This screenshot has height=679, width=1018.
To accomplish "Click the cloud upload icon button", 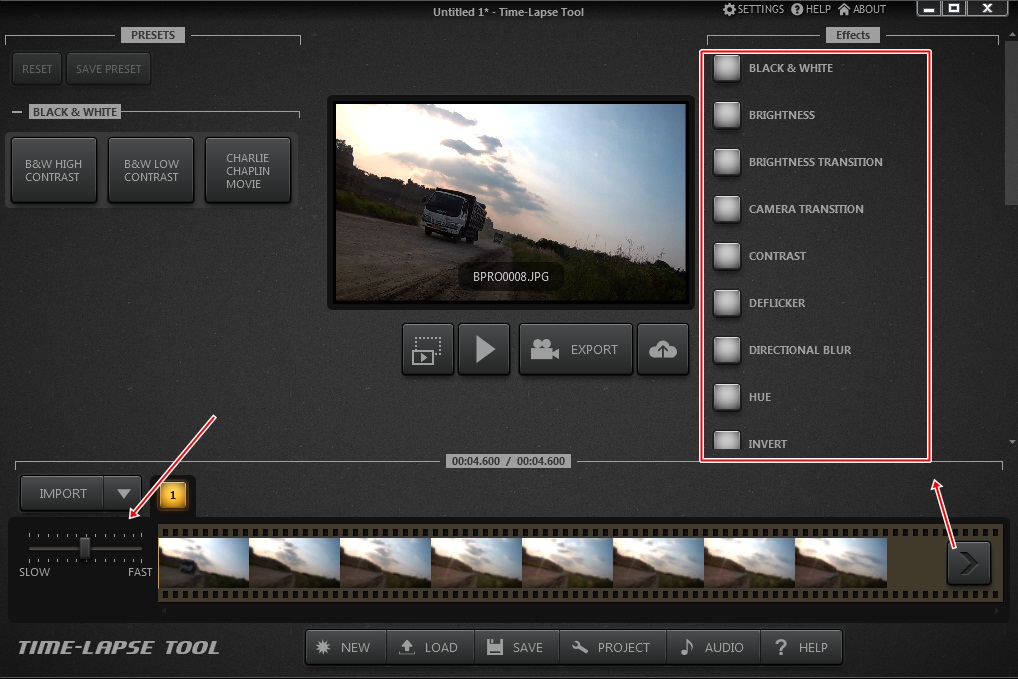I will coord(663,349).
